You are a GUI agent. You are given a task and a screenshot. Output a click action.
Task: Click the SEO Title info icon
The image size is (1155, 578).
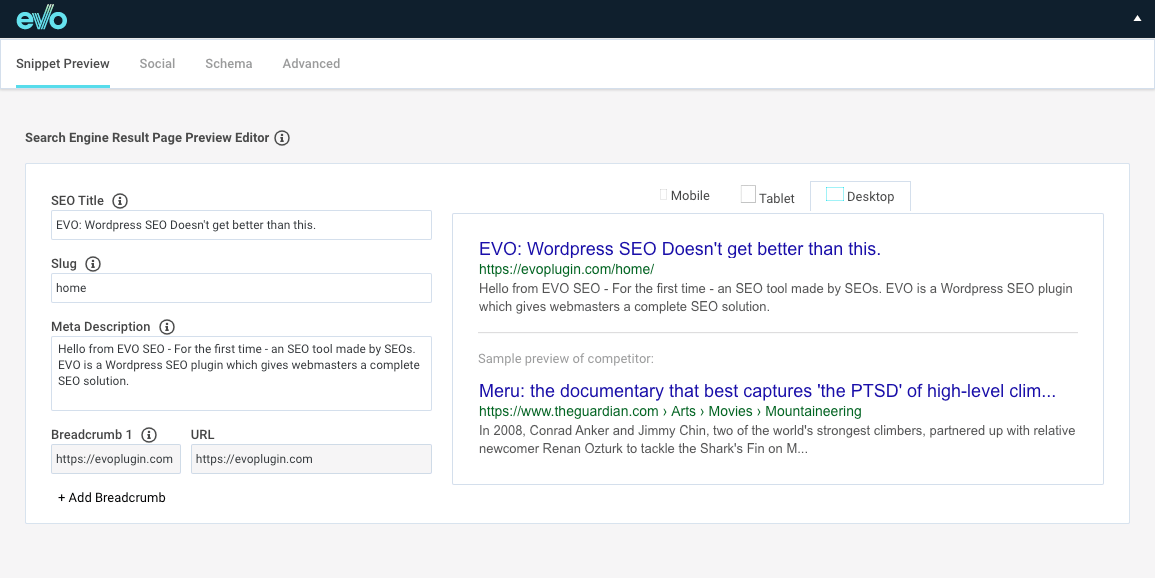pyautogui.click(x=120, y=200)
